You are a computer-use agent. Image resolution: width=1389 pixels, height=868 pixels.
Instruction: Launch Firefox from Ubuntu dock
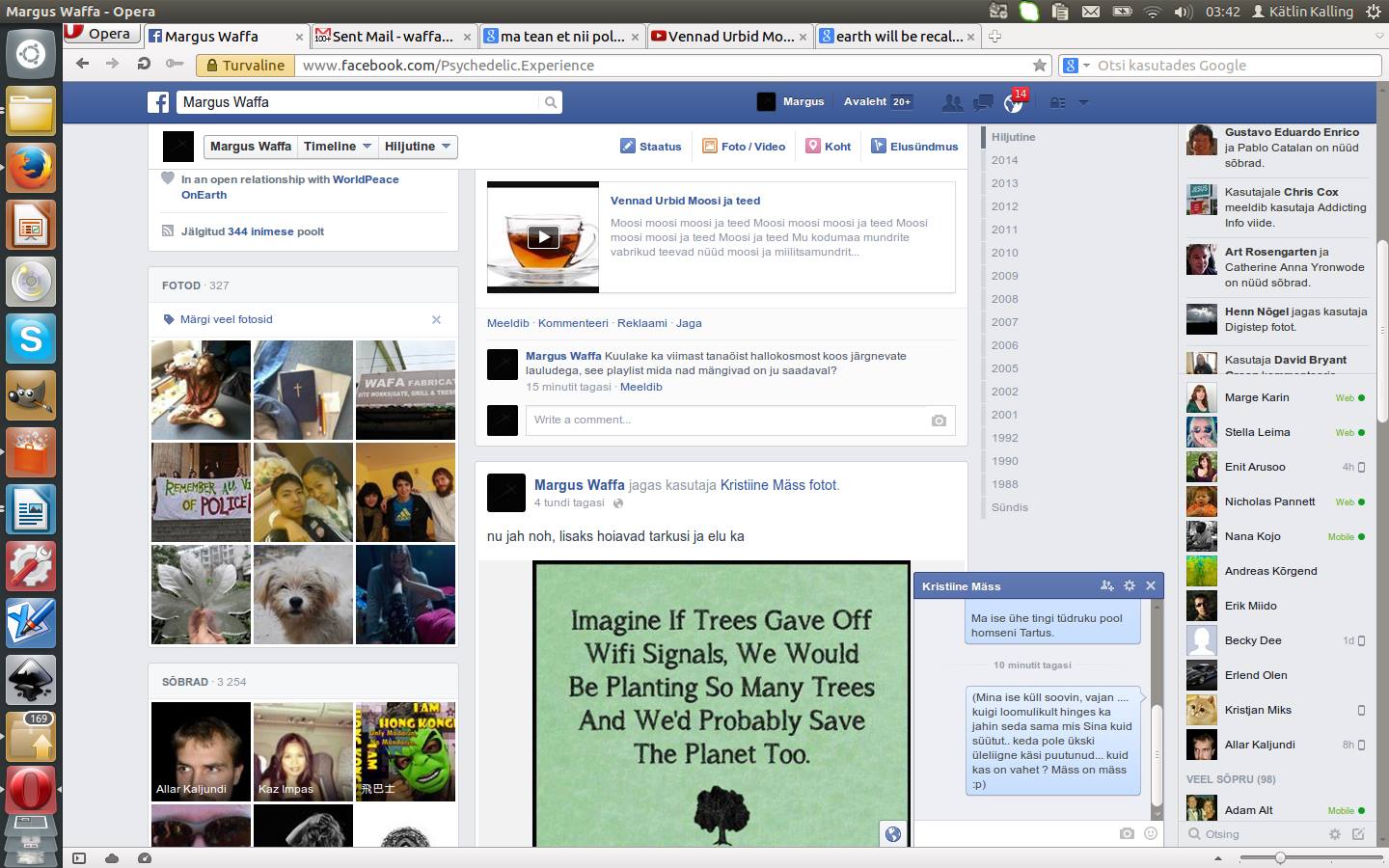point(31,168)
